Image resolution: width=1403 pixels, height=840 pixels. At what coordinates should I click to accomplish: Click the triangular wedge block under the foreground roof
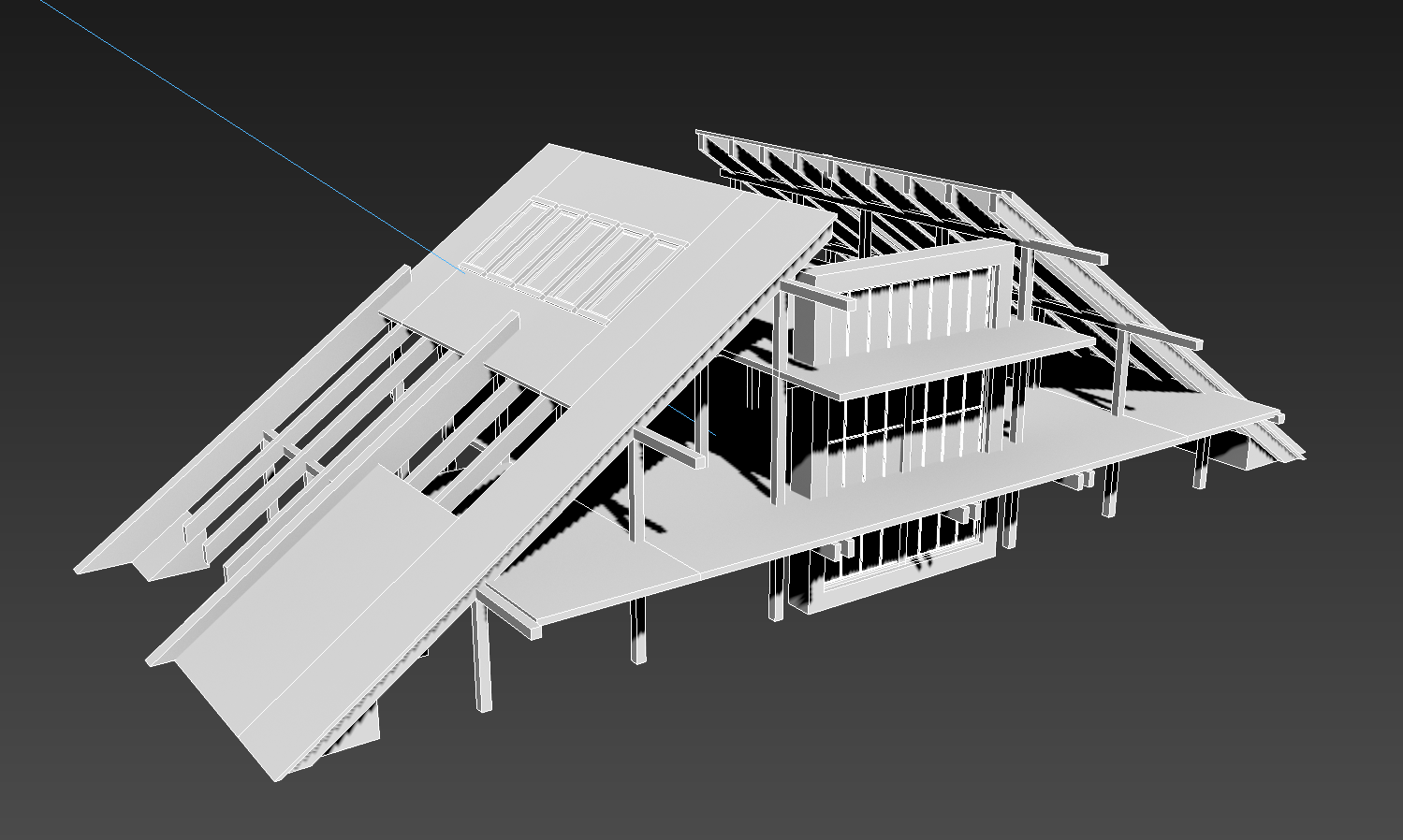[360, 728]
